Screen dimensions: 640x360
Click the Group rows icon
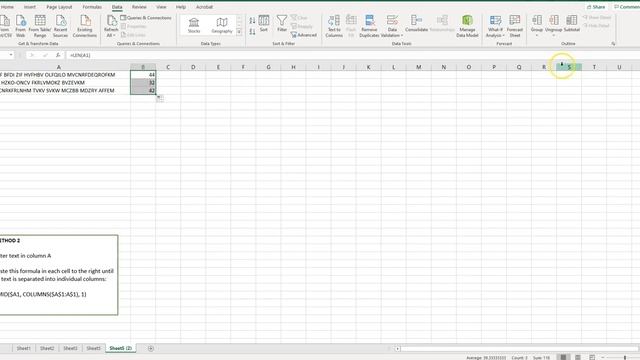pos(537,20)
